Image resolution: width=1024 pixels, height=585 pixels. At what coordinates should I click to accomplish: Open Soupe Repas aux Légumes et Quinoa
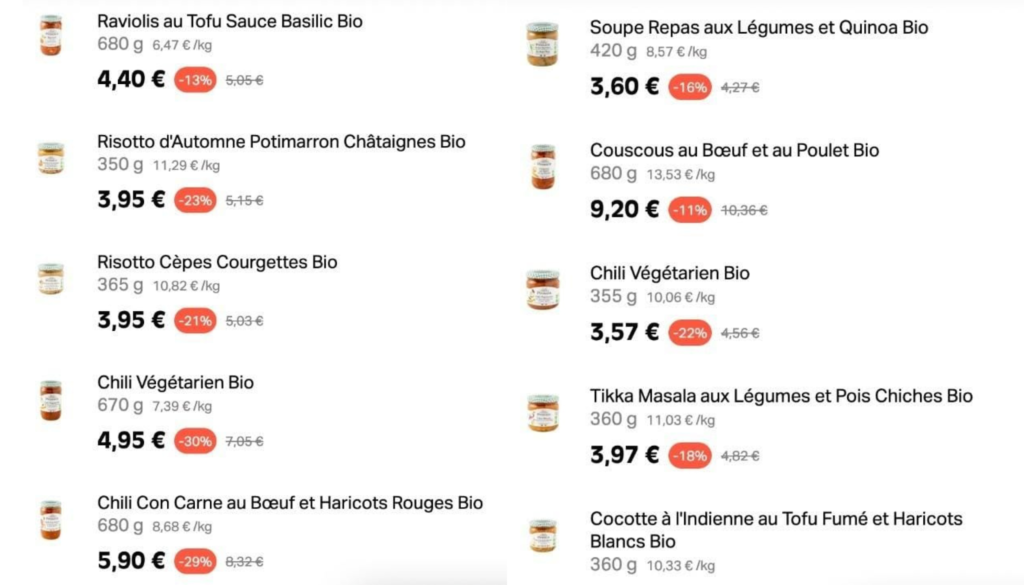tap(759, 27)
